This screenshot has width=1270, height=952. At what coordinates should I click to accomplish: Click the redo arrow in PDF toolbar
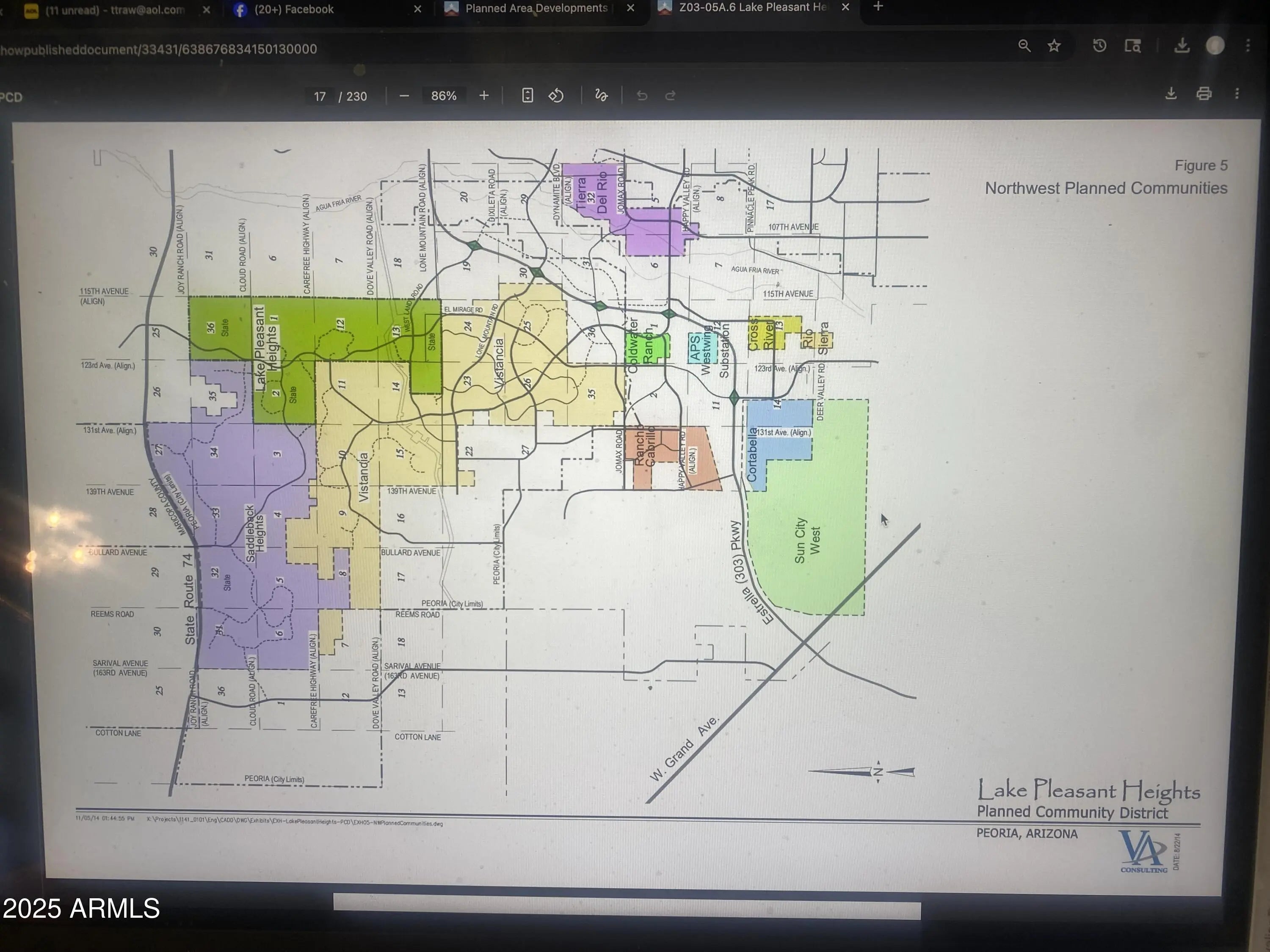pyautogui.click(x=670, y=96)
